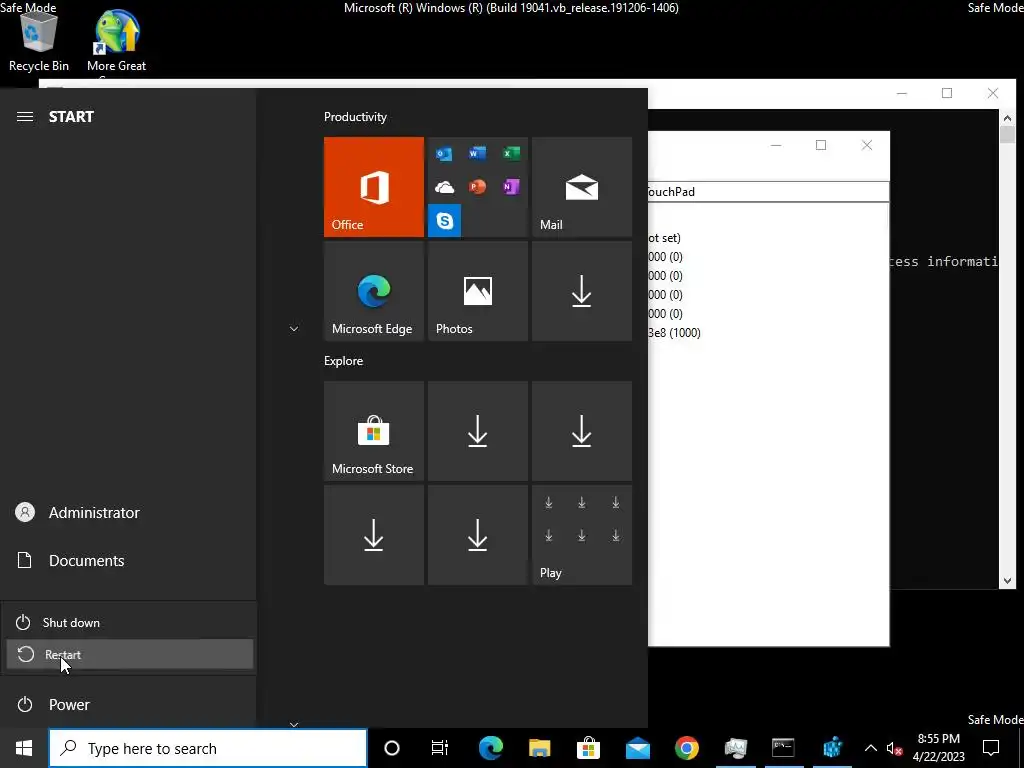Open OneNote in the Office apps tile
Viewport: 1024px width, 768px height.
(511, 187)
